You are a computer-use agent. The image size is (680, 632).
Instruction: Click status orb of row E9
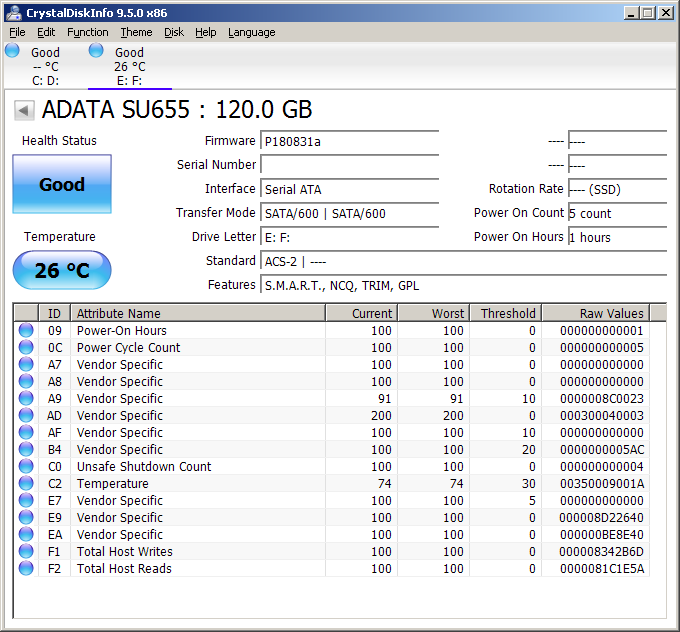26,517
